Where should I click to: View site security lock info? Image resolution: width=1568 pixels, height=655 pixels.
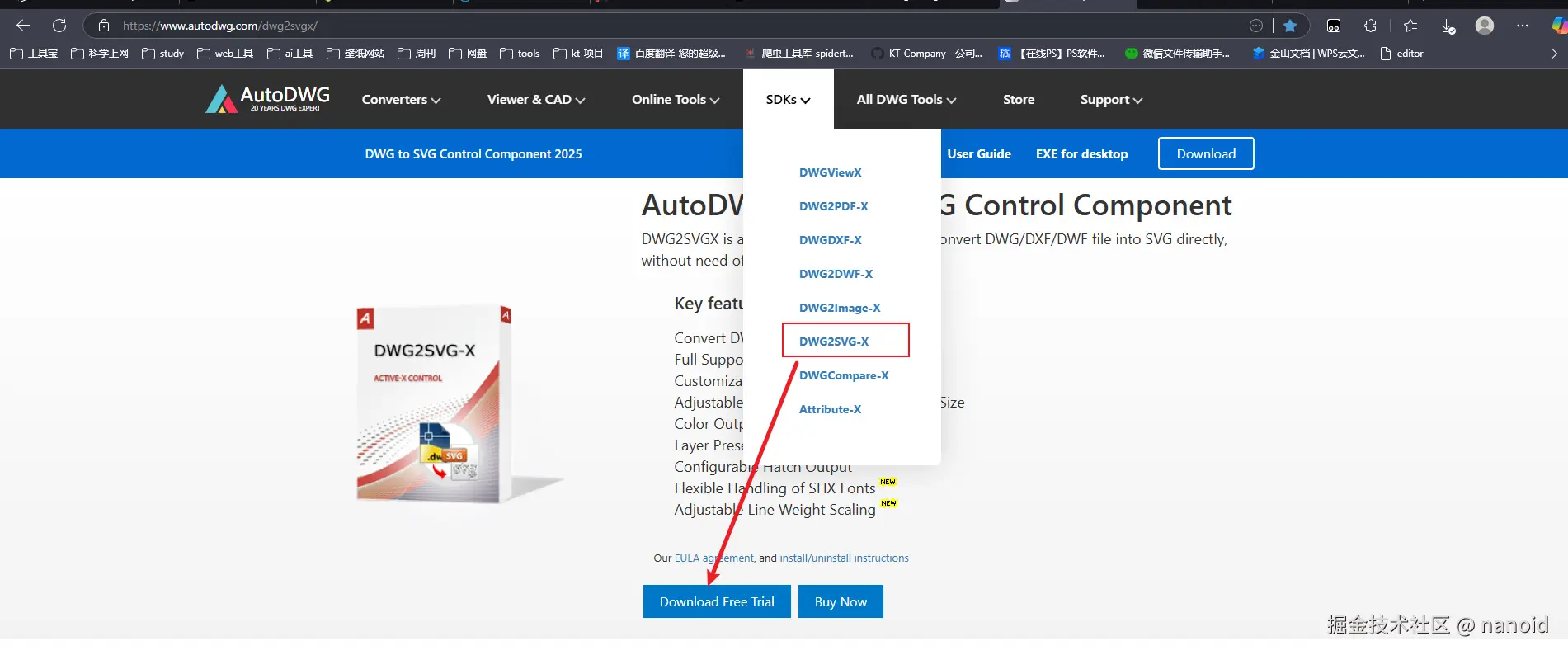coord(103,26)
